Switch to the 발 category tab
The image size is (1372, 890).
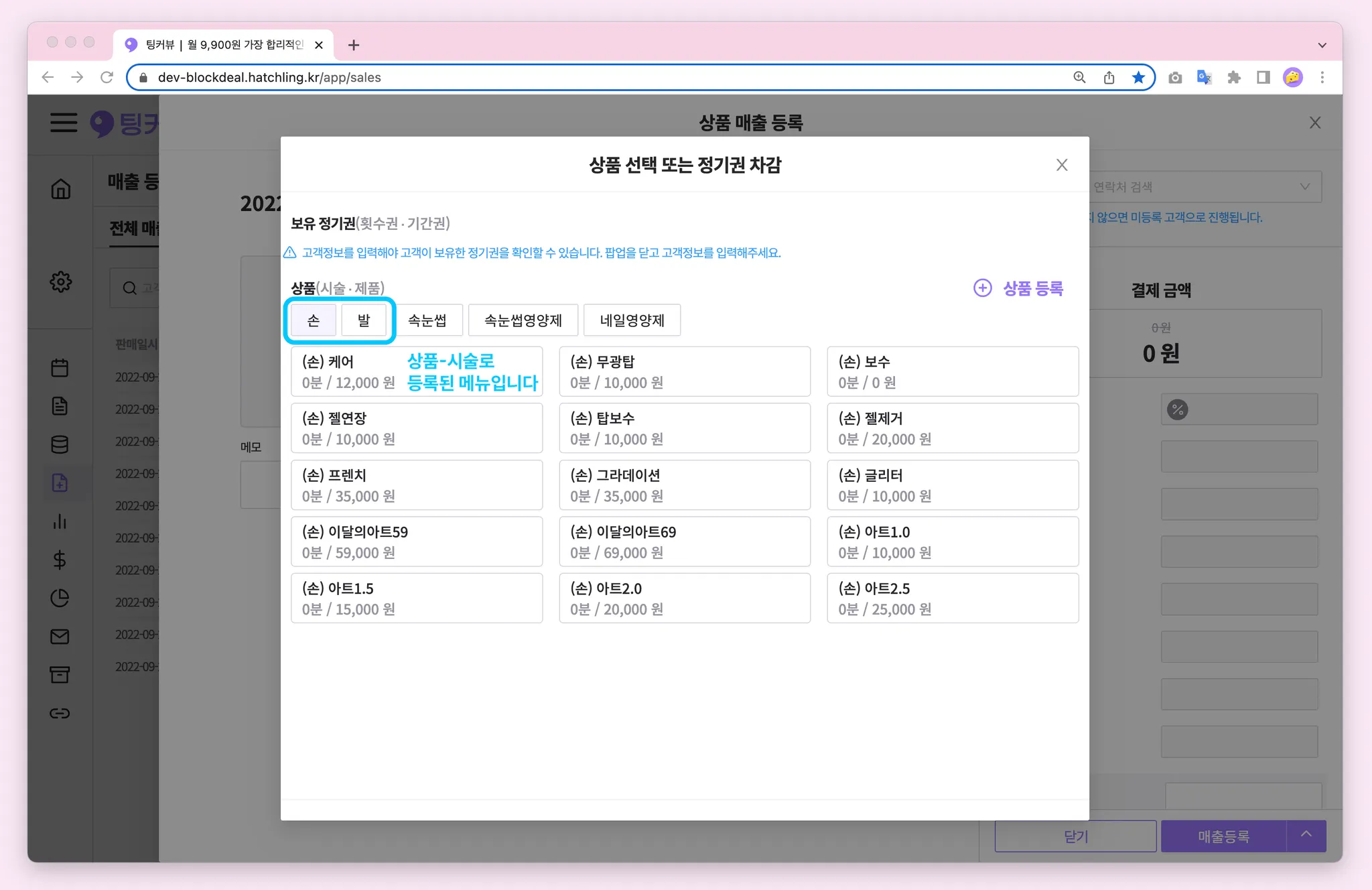coord(364,320)
